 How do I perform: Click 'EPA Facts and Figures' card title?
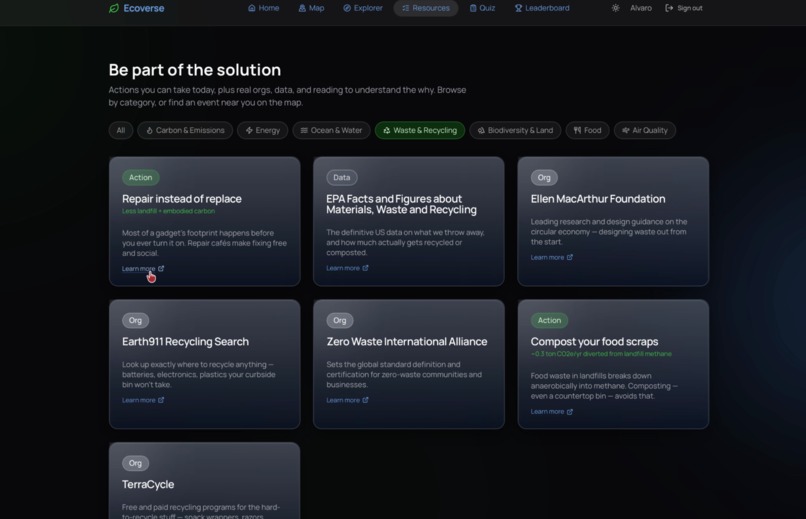[x=401, y=204]
